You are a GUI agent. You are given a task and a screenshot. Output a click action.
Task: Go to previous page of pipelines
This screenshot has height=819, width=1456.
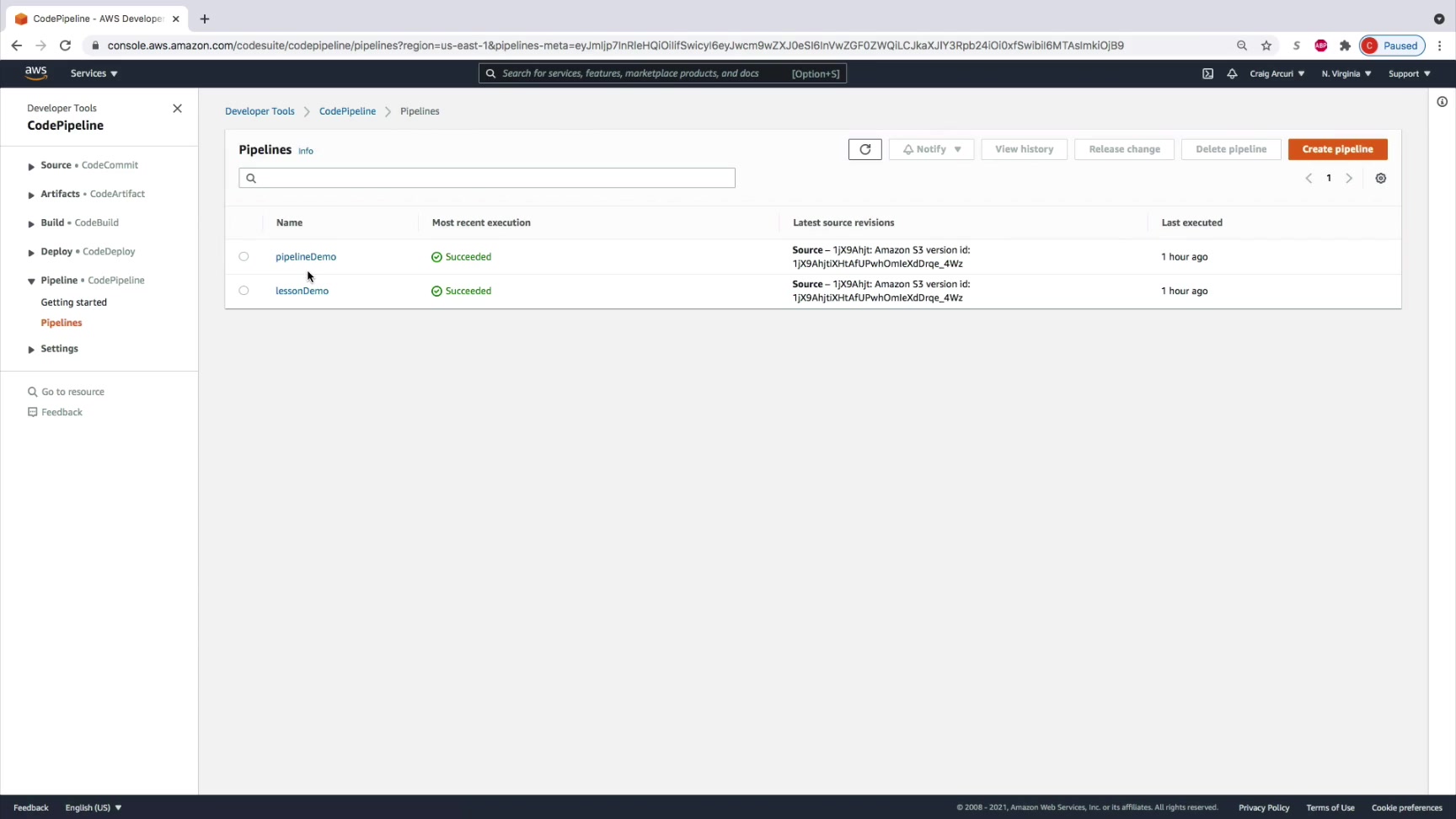(1309, 178)
